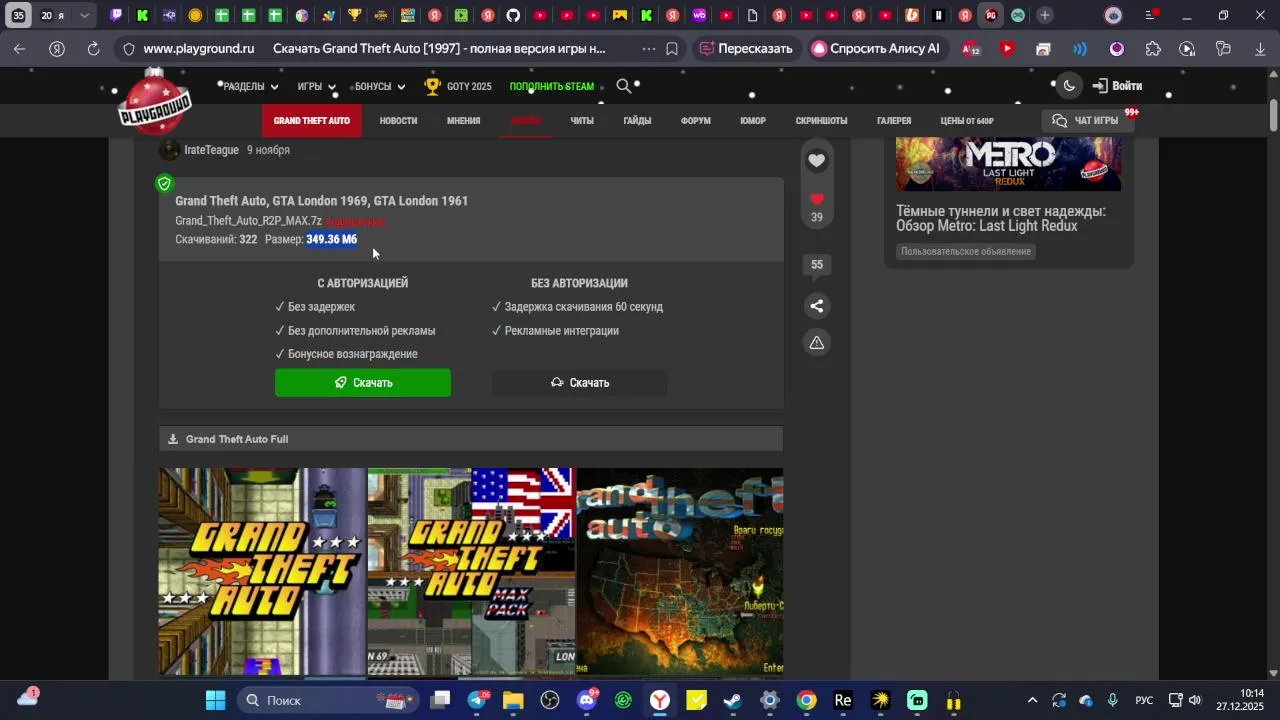
Task: Click the microphone tray icon
Action: 1113,700
